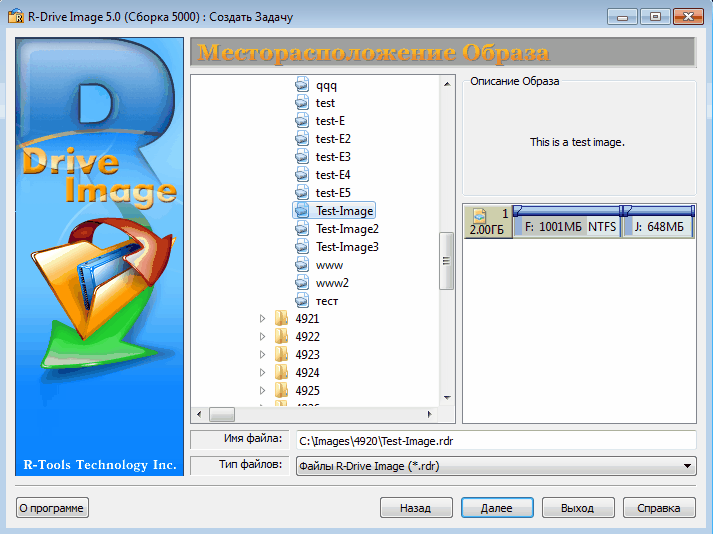
Task: Click the test image file icon
Action: 302,103
